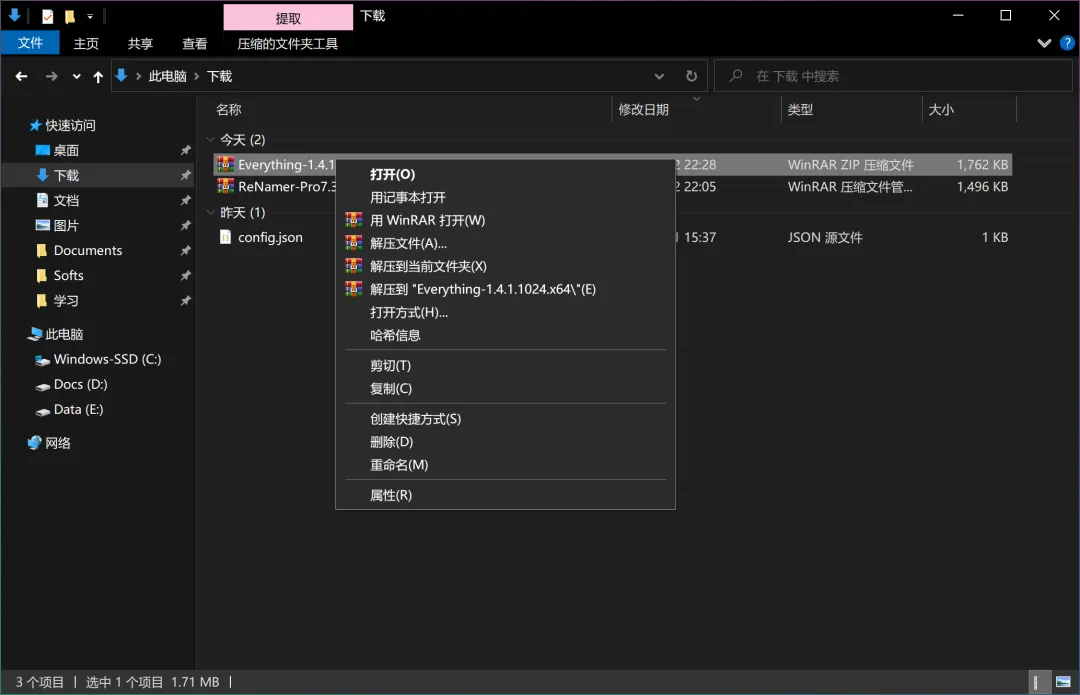The width and height of the screenshot is (1080, 695).
Task: Click the download arrow icon in title bar
Action: pos(14,15)
